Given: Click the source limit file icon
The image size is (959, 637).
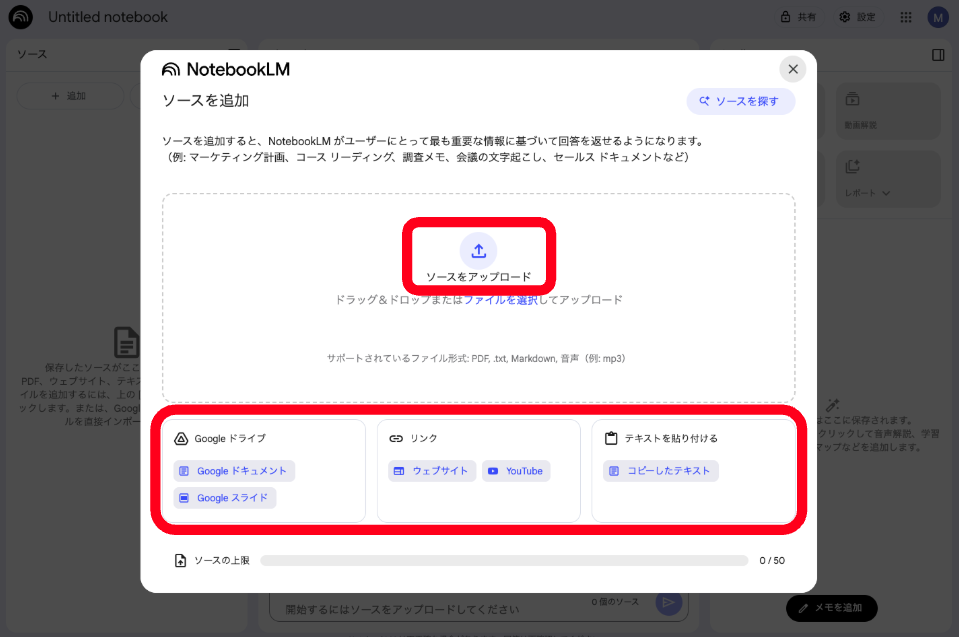Looking at the screenshot, I should (x=180, y=561).
